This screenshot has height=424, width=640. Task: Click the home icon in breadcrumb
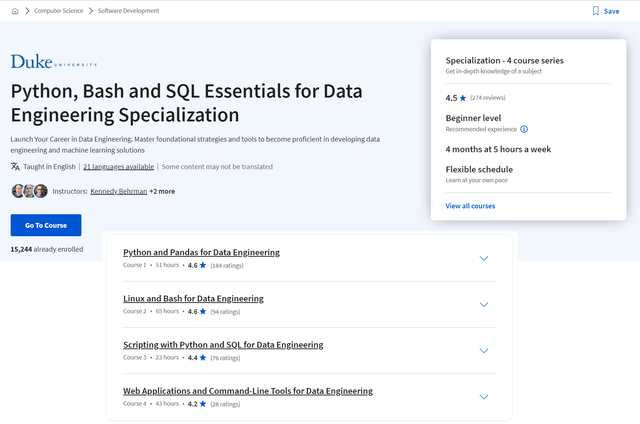click(x=15, y=11)
